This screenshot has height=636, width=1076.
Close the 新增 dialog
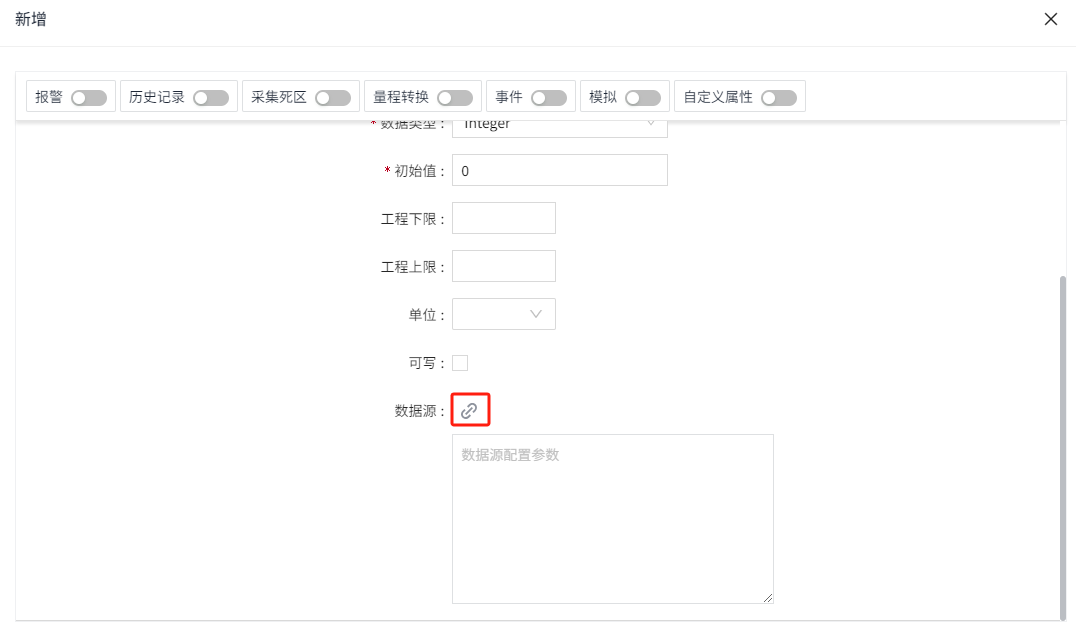(x=1051, y=19)
